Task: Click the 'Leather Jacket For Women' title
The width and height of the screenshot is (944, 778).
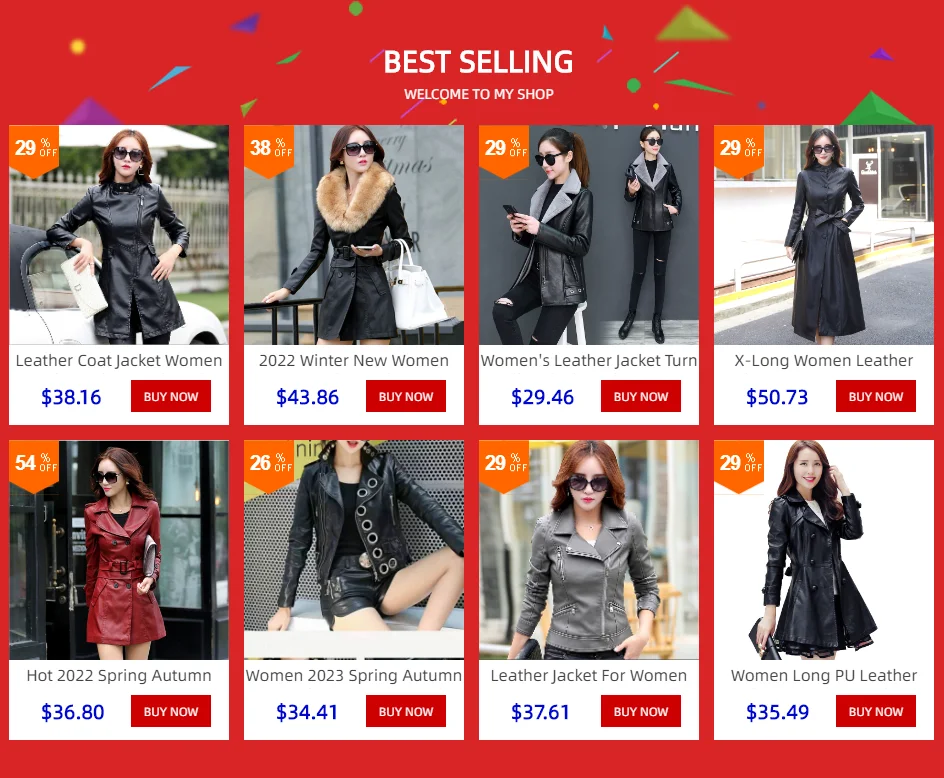Action: pyautogui.click(x=589, y=676)
